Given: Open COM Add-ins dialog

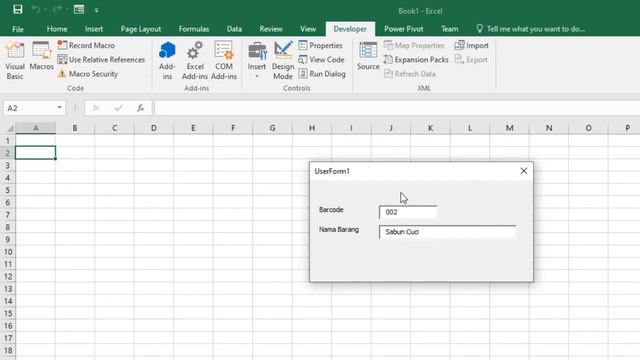Looking at the screenshot, I should [x=224, y=60].
